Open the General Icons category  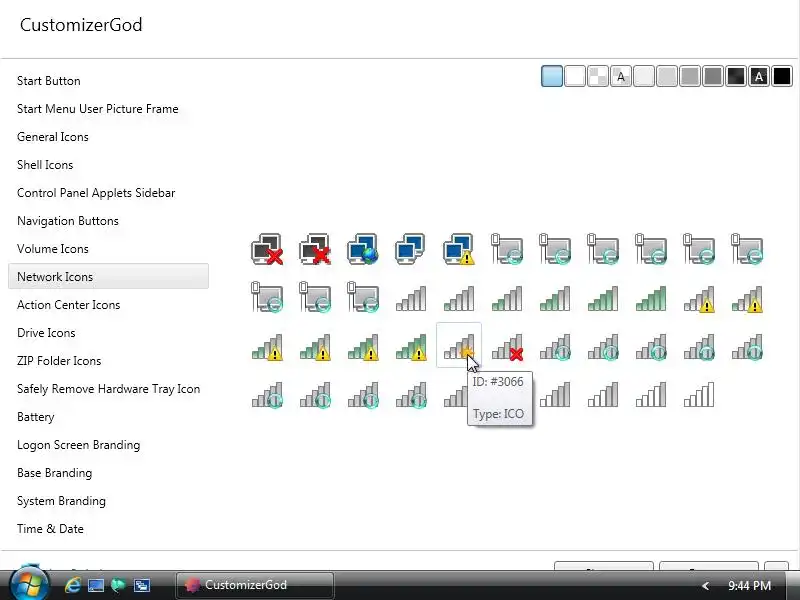coord(53,137)
